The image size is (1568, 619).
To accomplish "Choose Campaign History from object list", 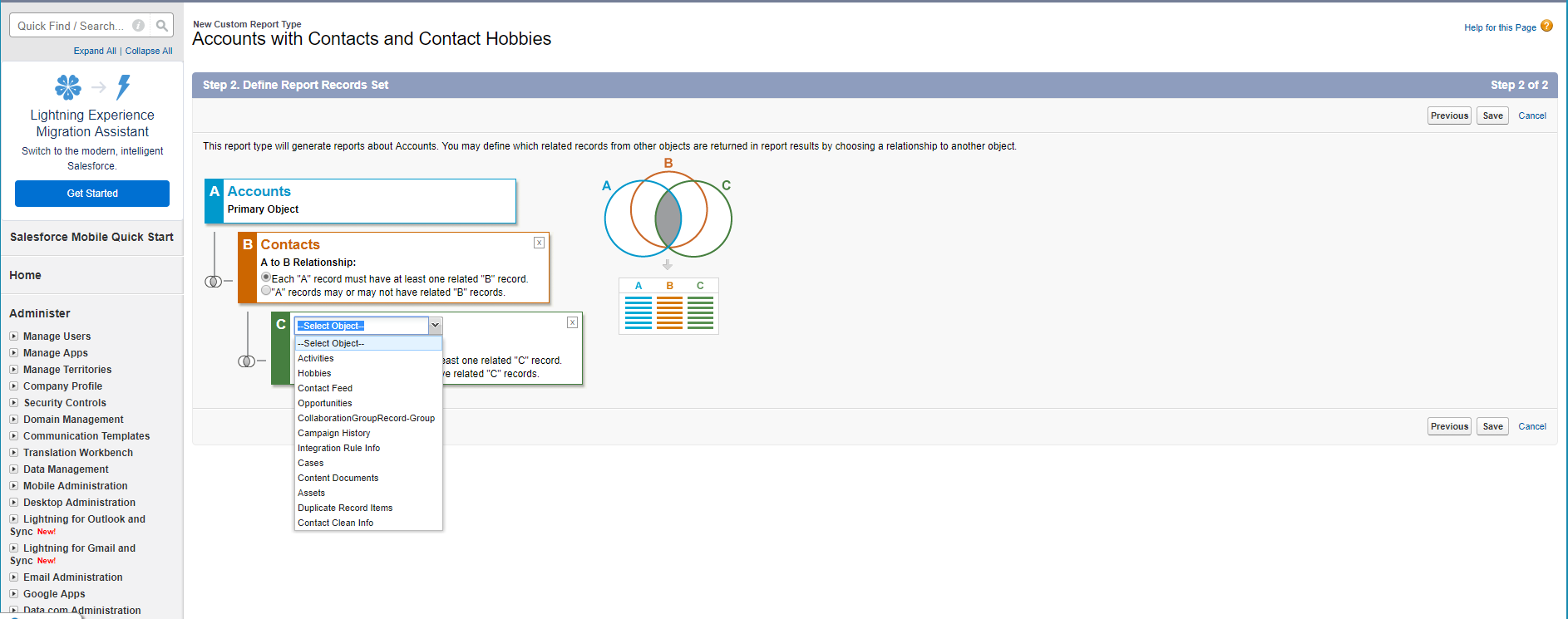I will (368, 433).
